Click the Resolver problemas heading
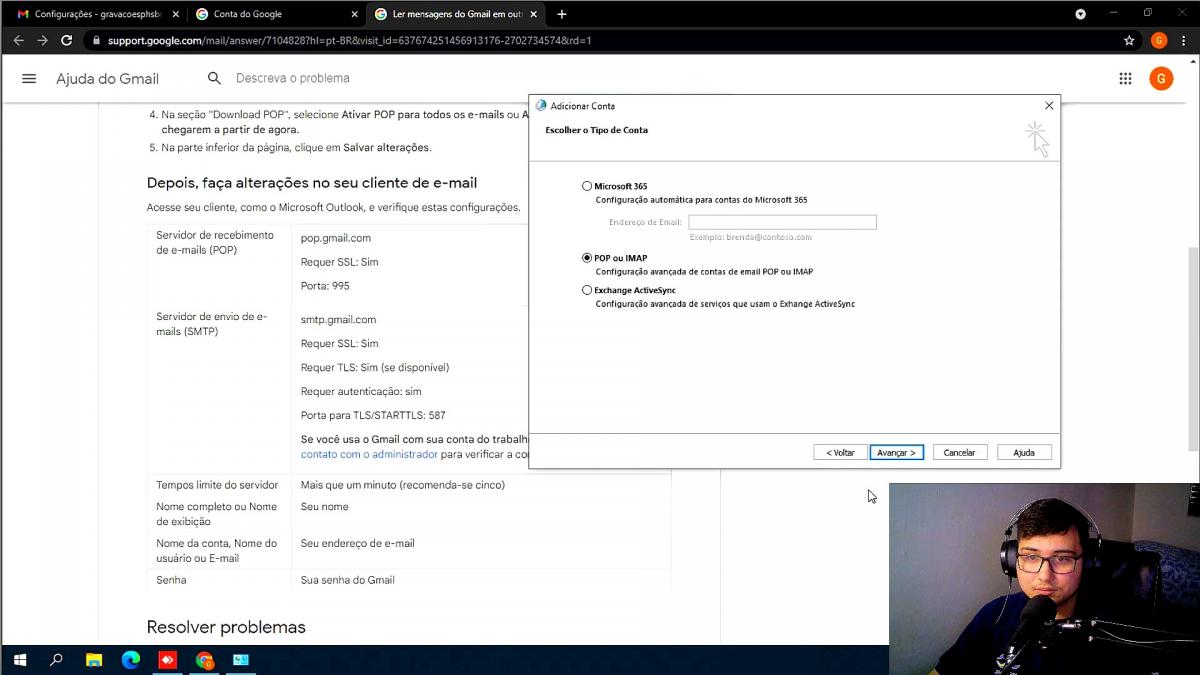 226,627
